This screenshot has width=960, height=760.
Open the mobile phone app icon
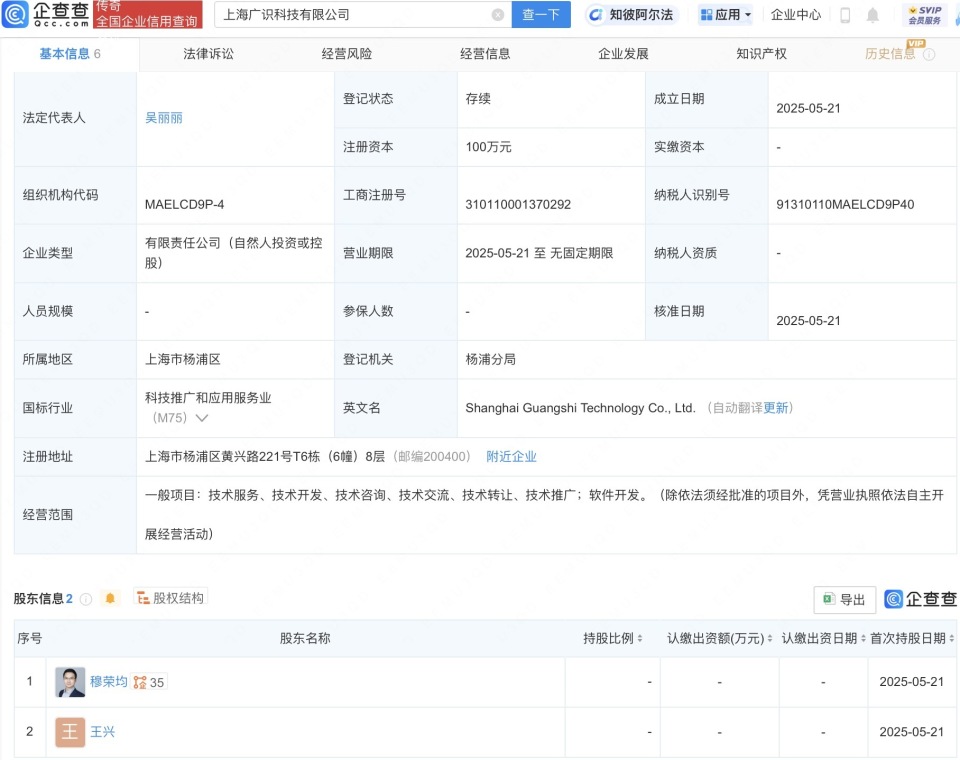pyautogui.click(x=845, y=15)
